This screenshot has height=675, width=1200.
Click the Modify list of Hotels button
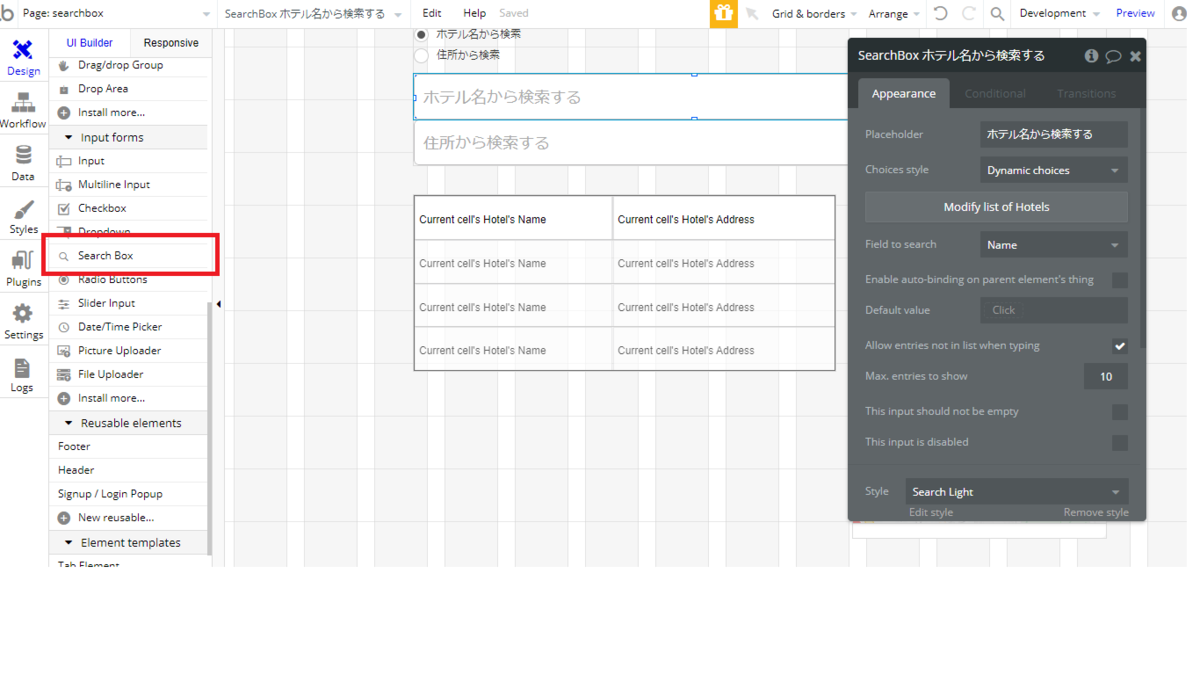click(996, 207)
